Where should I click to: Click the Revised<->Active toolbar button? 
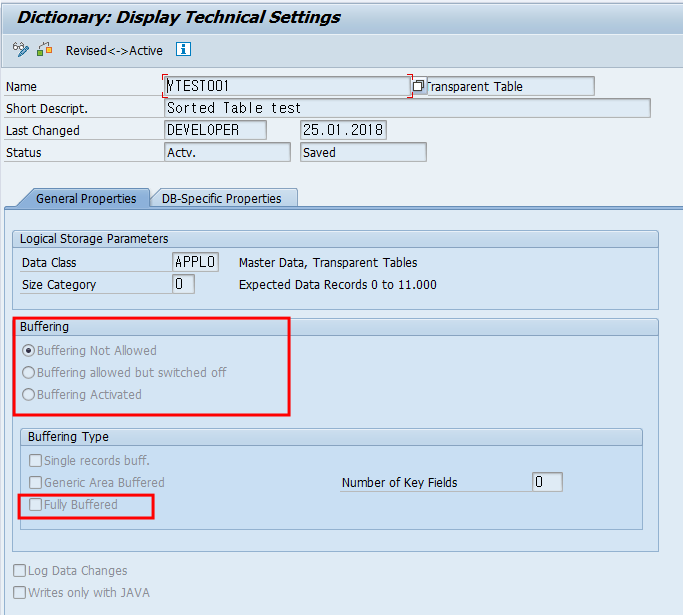(114, 51)
